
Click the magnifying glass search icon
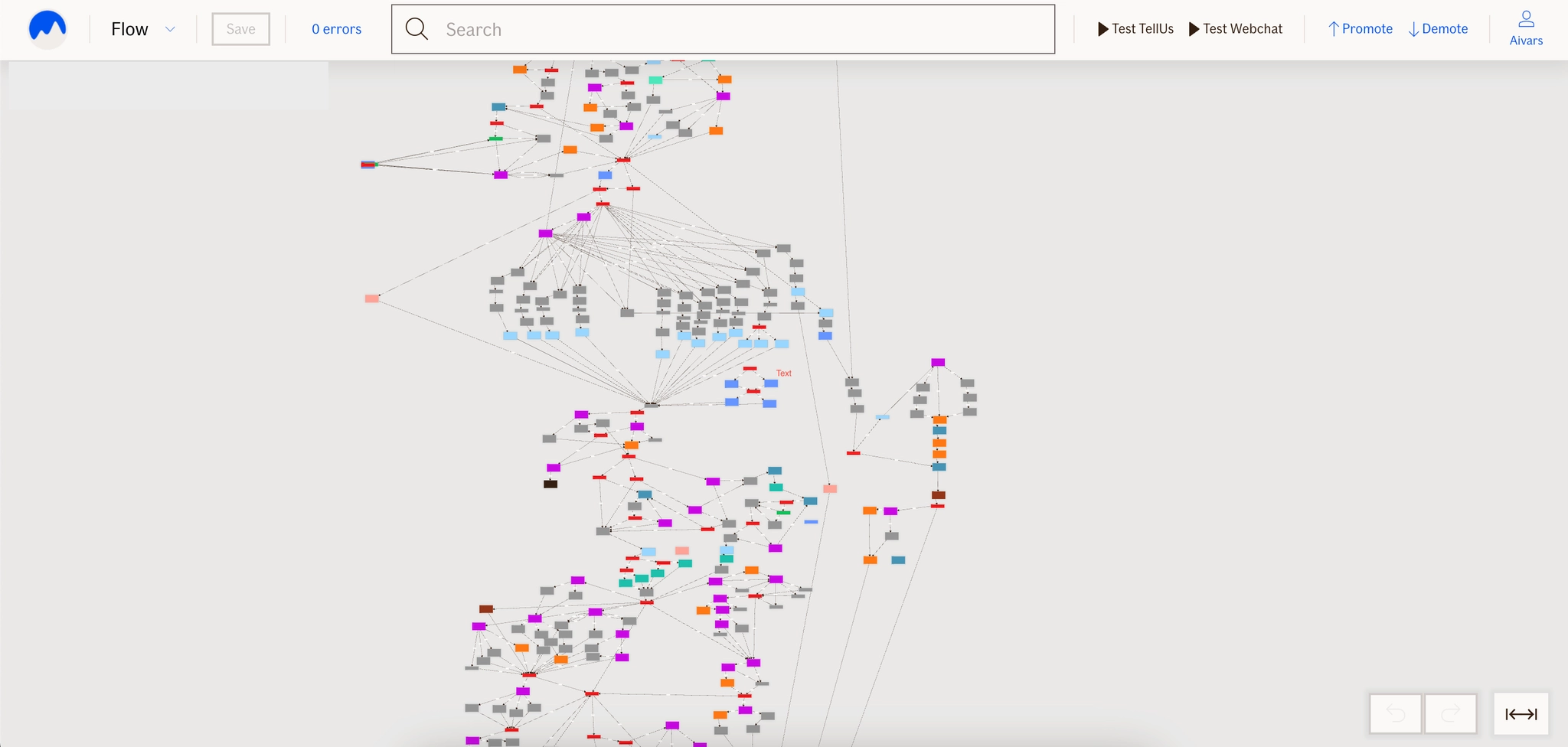point(416,29)
